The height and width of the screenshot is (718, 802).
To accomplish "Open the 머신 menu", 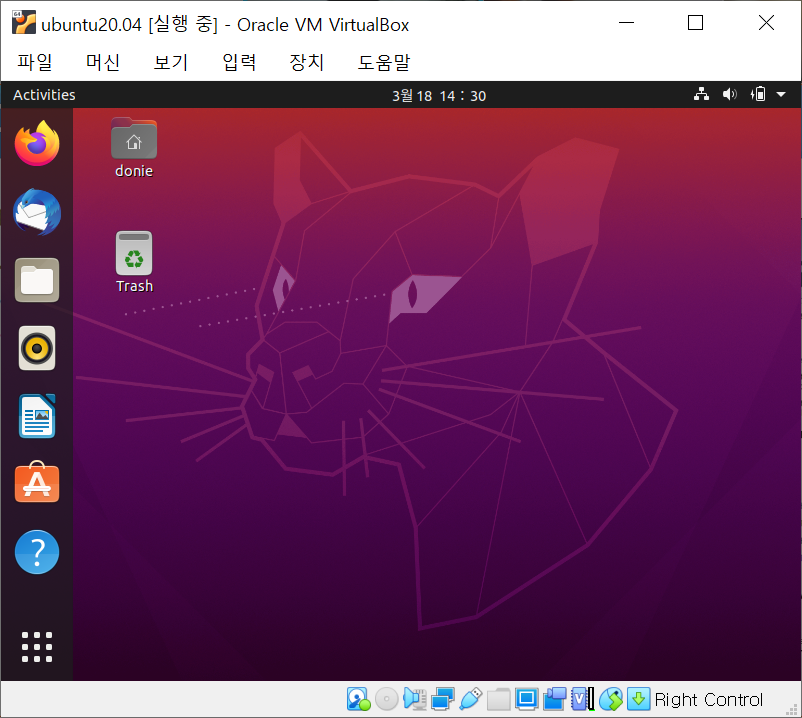I will click(x=103, y=62).
